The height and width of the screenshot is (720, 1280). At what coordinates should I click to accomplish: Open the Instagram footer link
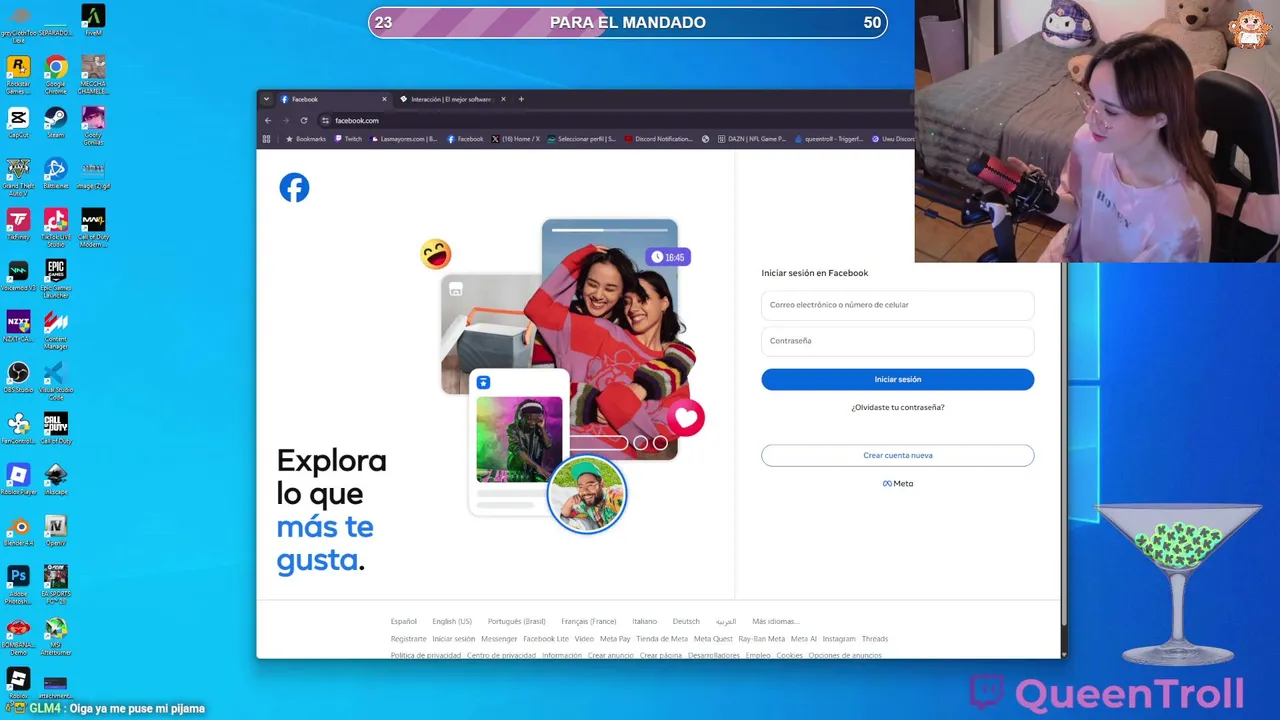click(839, 639)
